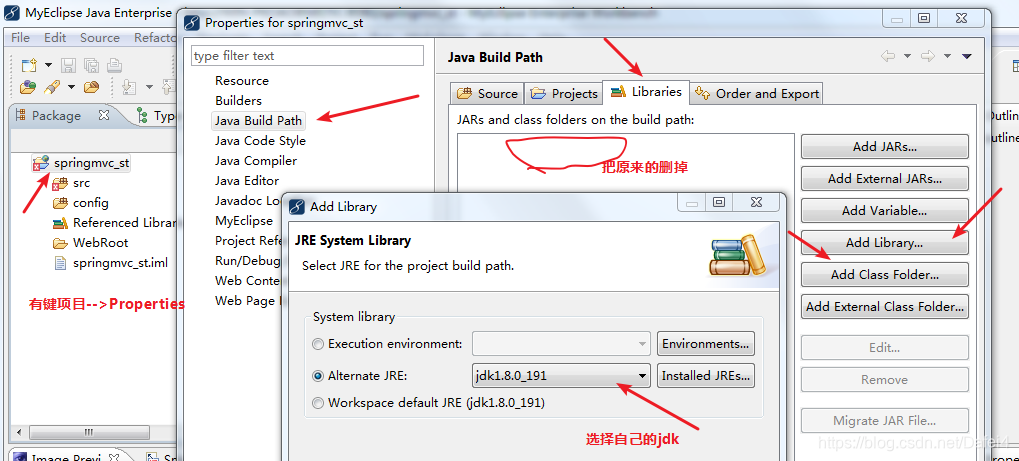Image resolution: width=1019 pixels, height=461 pixels.
Task: Switch to the Libraries tab
Action: click(646, 92)
